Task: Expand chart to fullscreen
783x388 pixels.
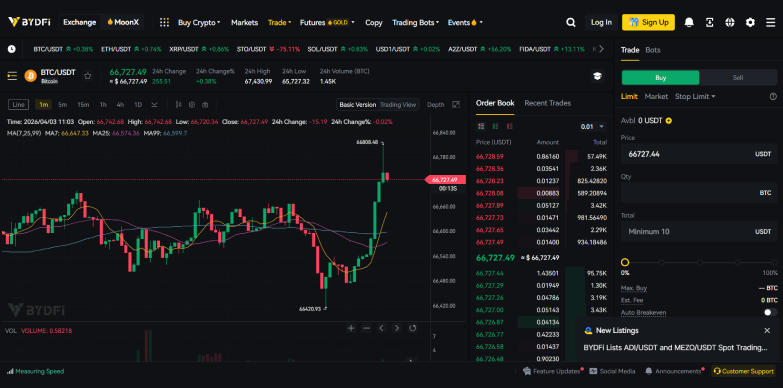Action: [x=456, y=104]
